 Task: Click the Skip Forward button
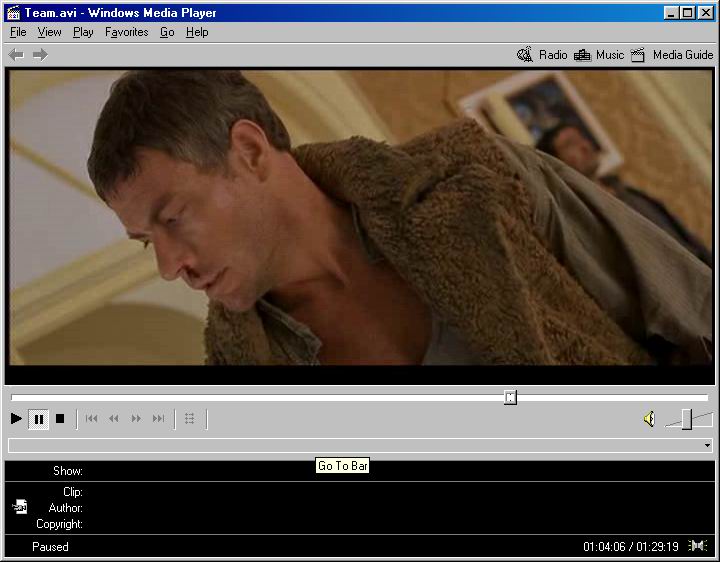click(158, 419)
